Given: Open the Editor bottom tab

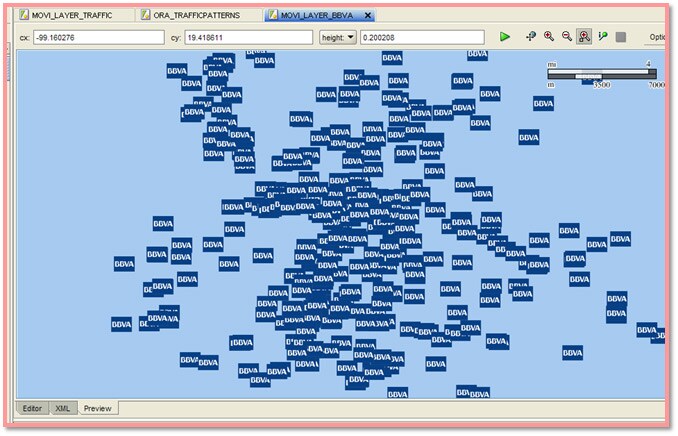Looking at the screenshot, I should (32, 408).
